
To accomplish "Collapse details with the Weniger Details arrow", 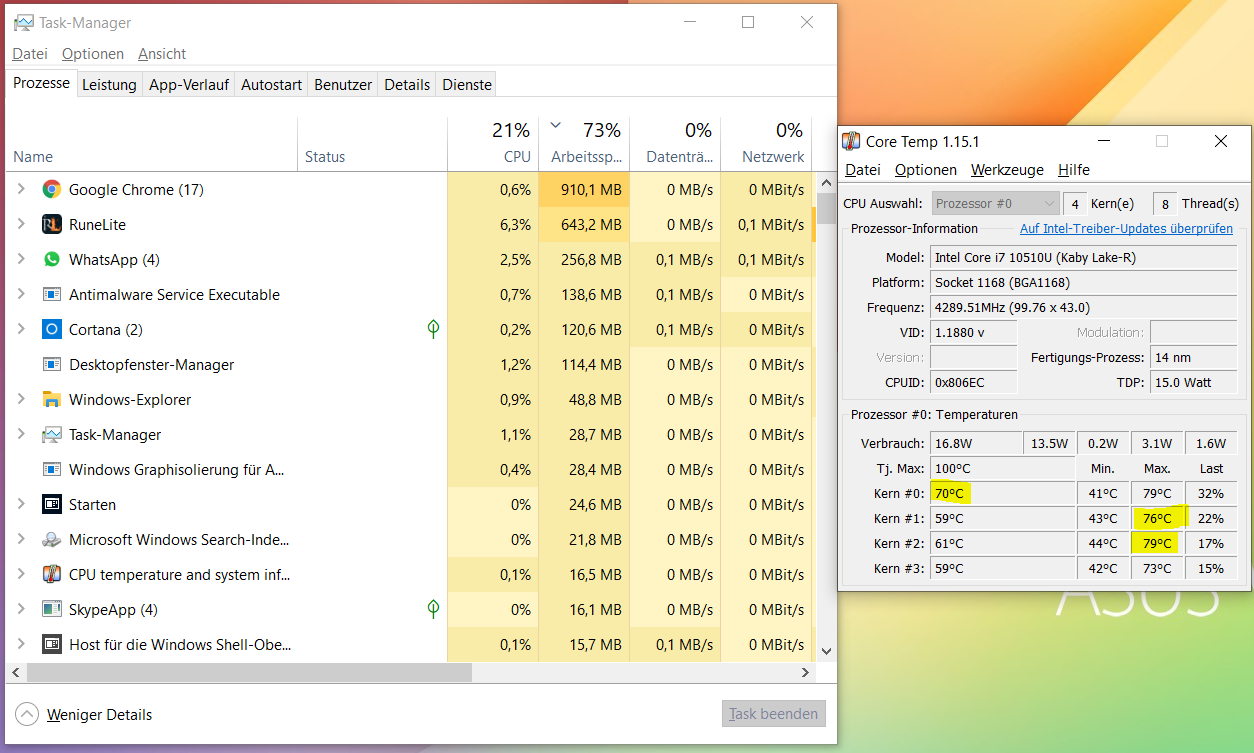I will pos(27,714).
